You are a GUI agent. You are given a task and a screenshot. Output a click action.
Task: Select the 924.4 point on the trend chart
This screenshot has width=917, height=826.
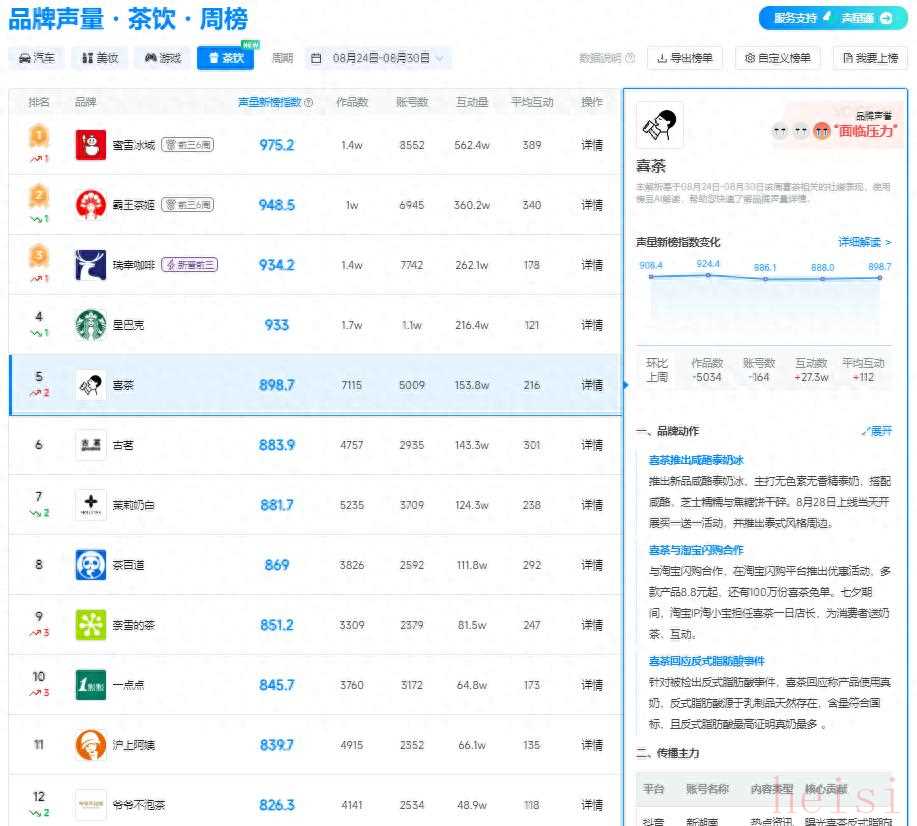point(708,275)
